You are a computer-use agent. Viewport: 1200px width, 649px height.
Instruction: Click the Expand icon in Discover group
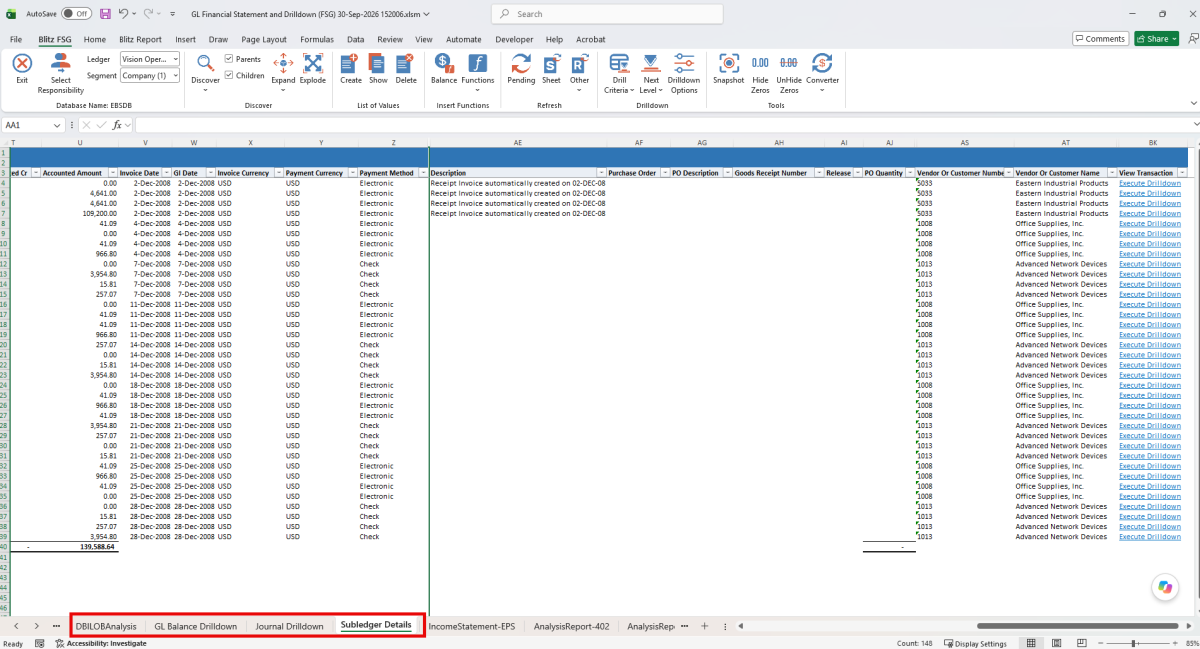click(x=283, y=63)
